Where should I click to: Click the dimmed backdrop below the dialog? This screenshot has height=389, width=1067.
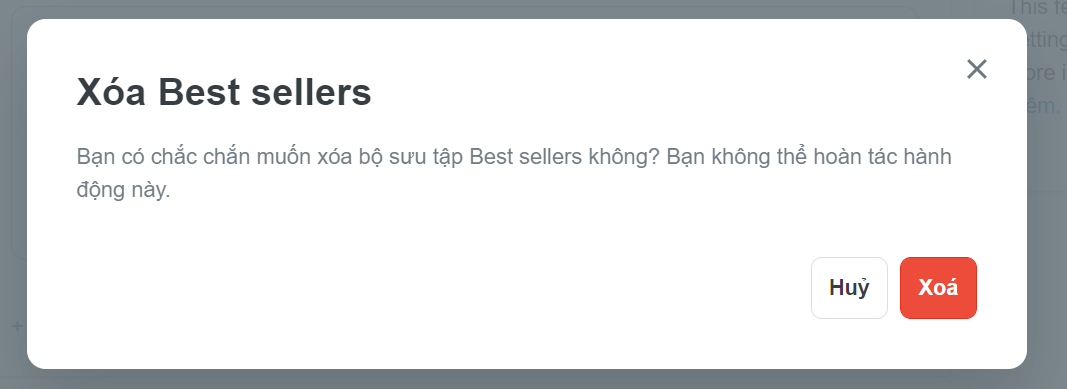534,379
